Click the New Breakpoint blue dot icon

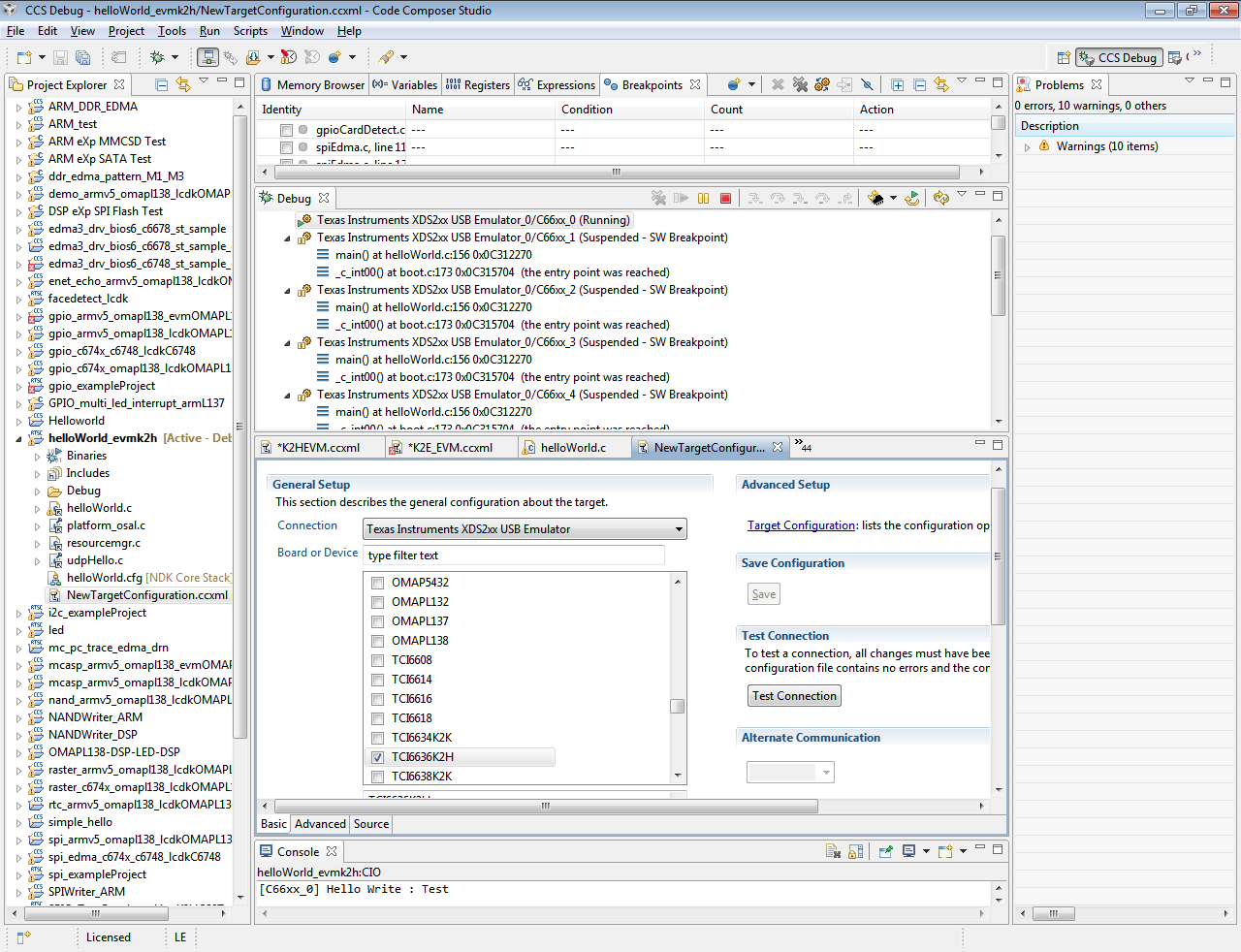click(x=734, y=84)
